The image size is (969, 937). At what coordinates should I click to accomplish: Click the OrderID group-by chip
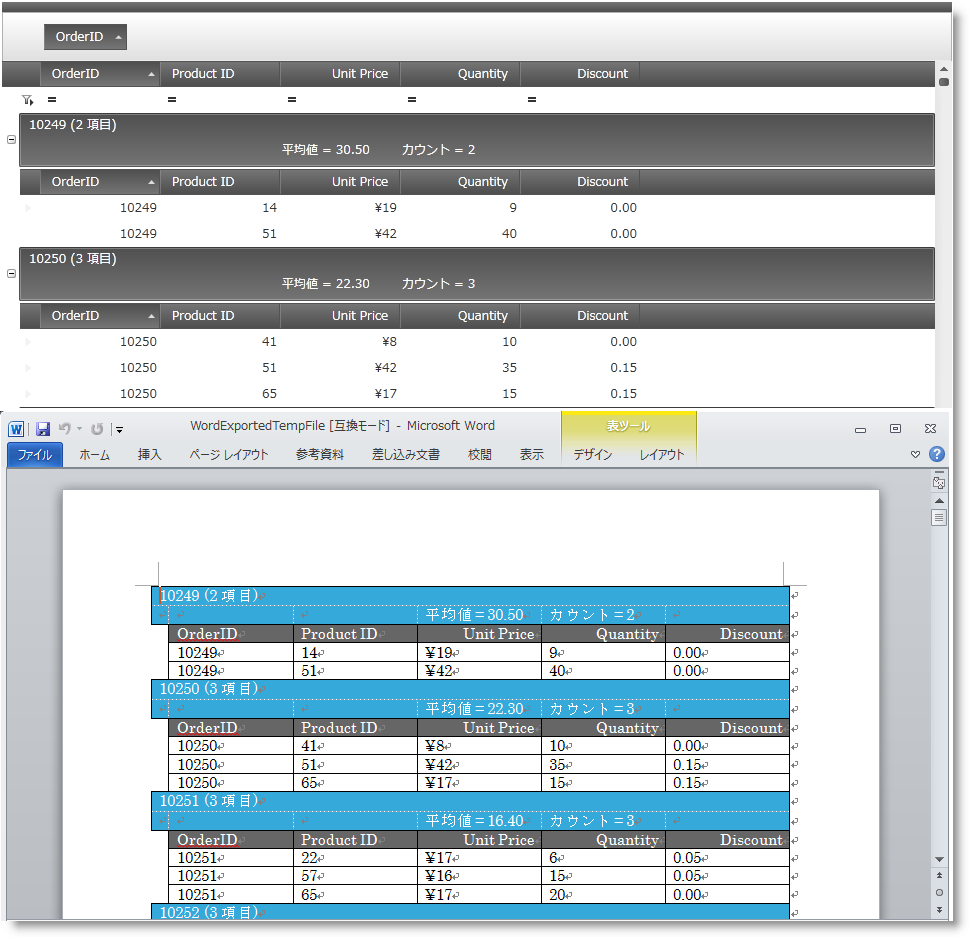(x=85, y=37)
